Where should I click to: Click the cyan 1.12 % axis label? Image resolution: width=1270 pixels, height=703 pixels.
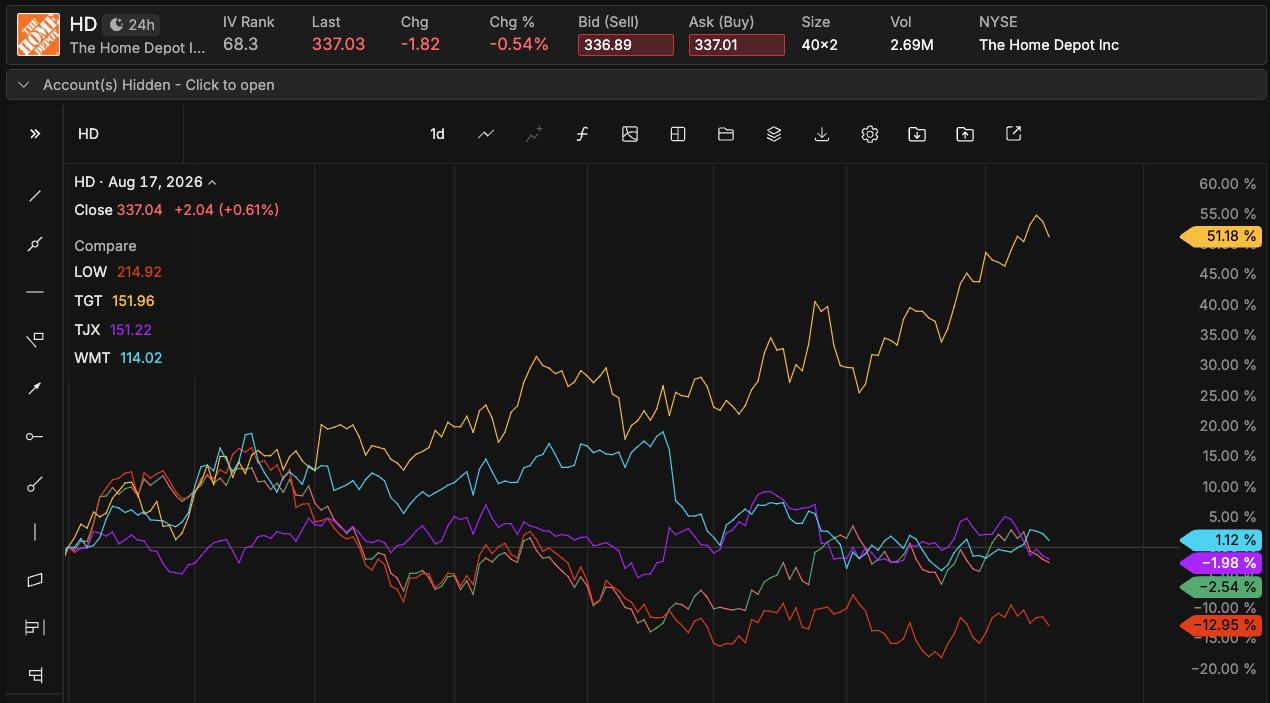point(1221,540)
